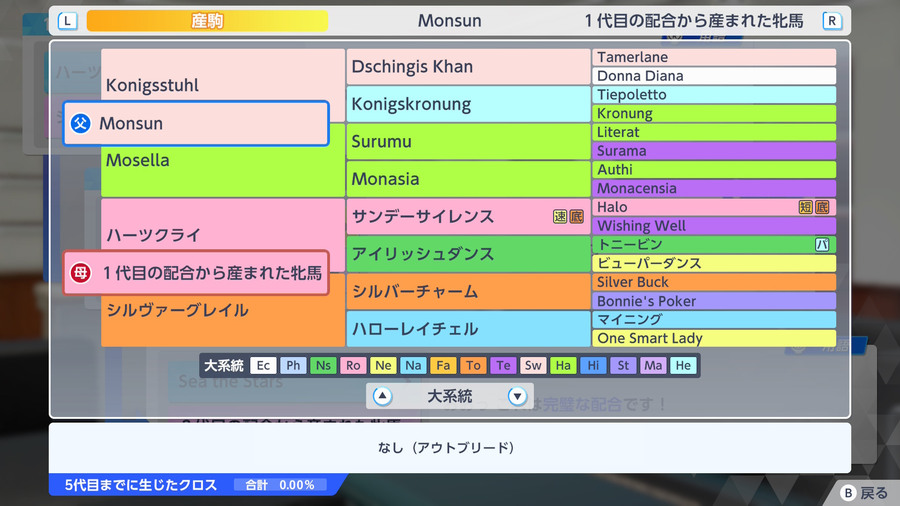Click the 底 icon on サンデーサイレンス
900x506 pixels.
[576, 216]
